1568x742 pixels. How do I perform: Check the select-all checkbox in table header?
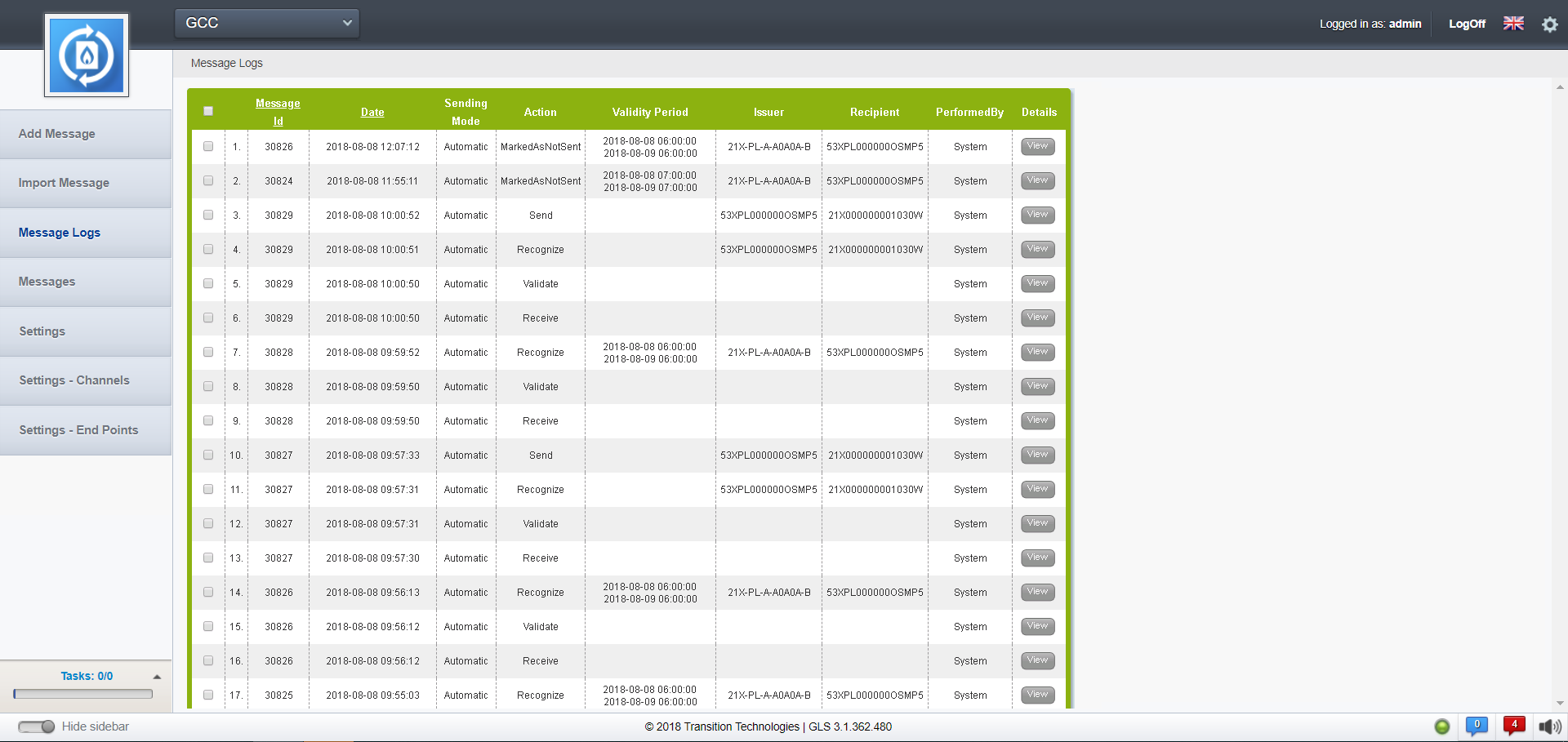click(208, 111)
